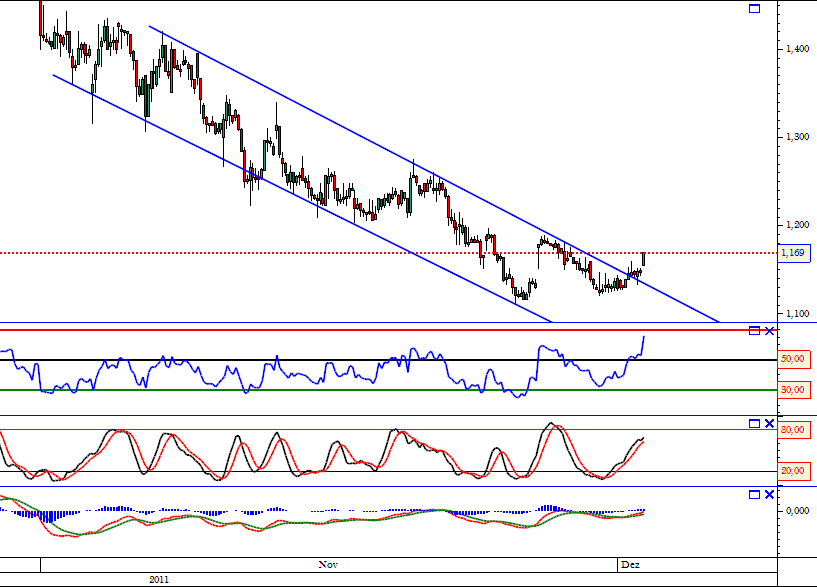Click the MACD 0,000 axis label
817x587 pixels.
tap(798, 511)
